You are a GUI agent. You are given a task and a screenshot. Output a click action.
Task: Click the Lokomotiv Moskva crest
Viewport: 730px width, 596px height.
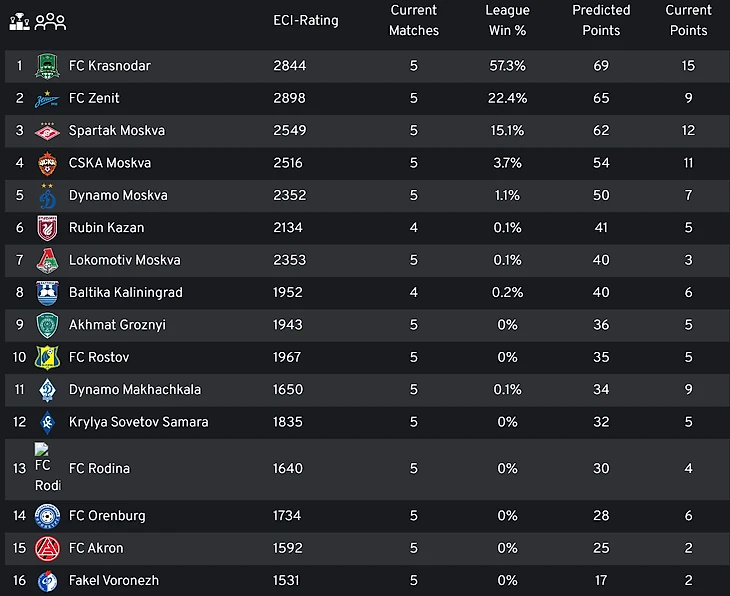tap(47, 260)
